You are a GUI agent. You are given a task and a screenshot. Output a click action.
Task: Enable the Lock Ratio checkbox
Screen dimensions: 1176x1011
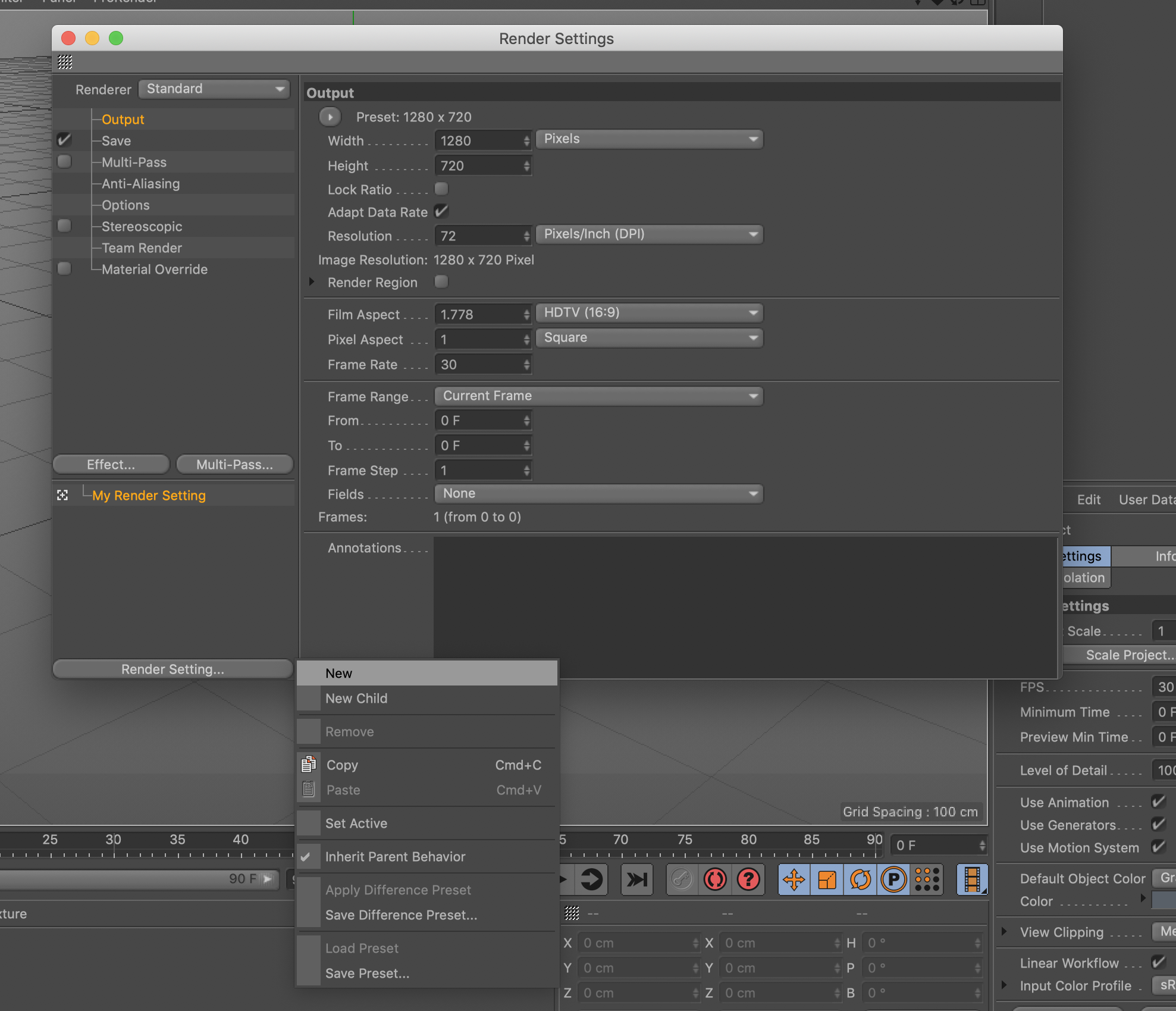[441, 189]
